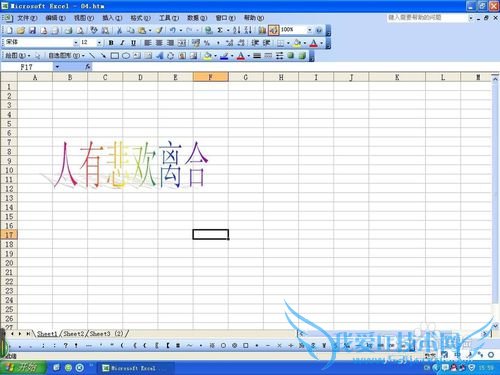The height and width of the screenshot is (375, 500).
Task: Open the font size dropdown
Action: pos(99,43)
